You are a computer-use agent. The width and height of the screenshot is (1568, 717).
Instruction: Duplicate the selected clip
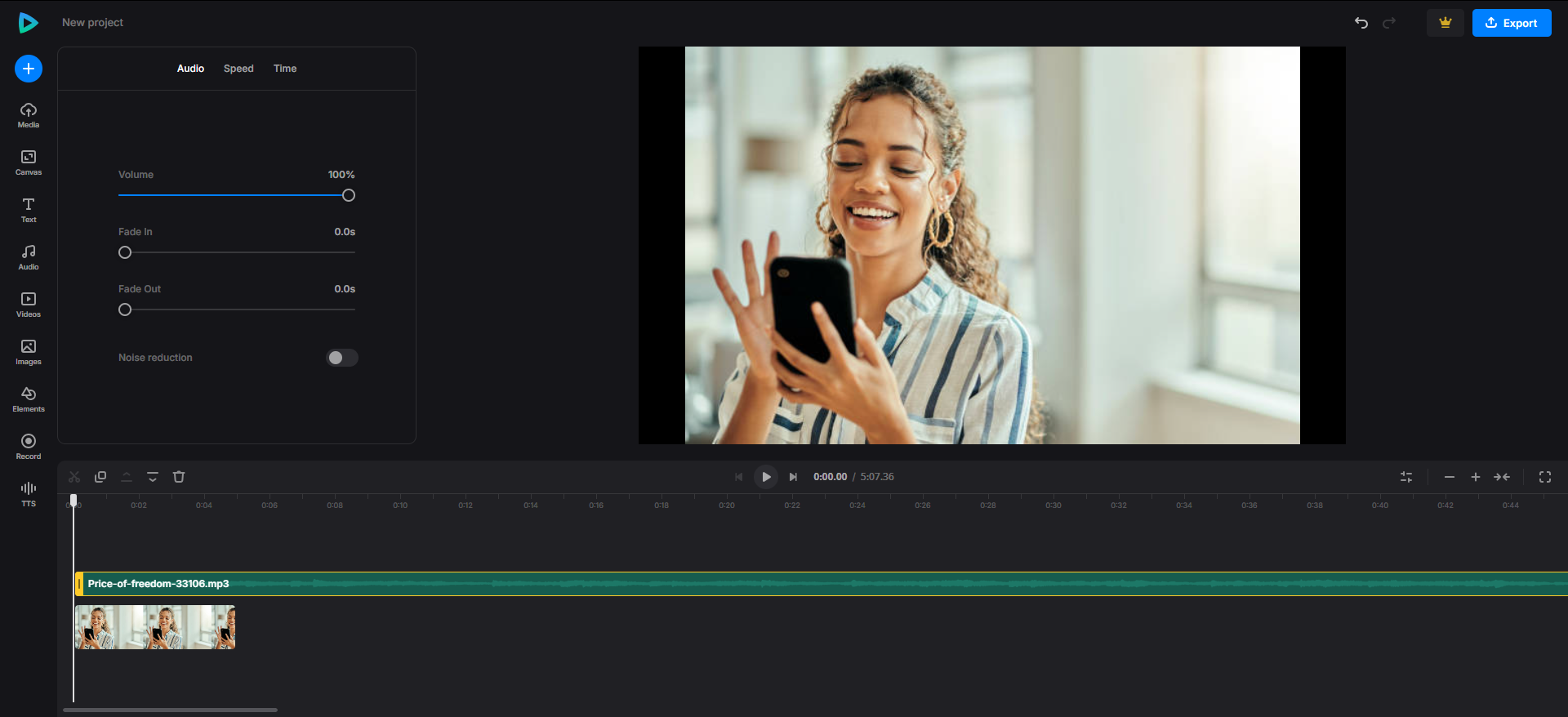pyautogui.click(x=100, y=477)
